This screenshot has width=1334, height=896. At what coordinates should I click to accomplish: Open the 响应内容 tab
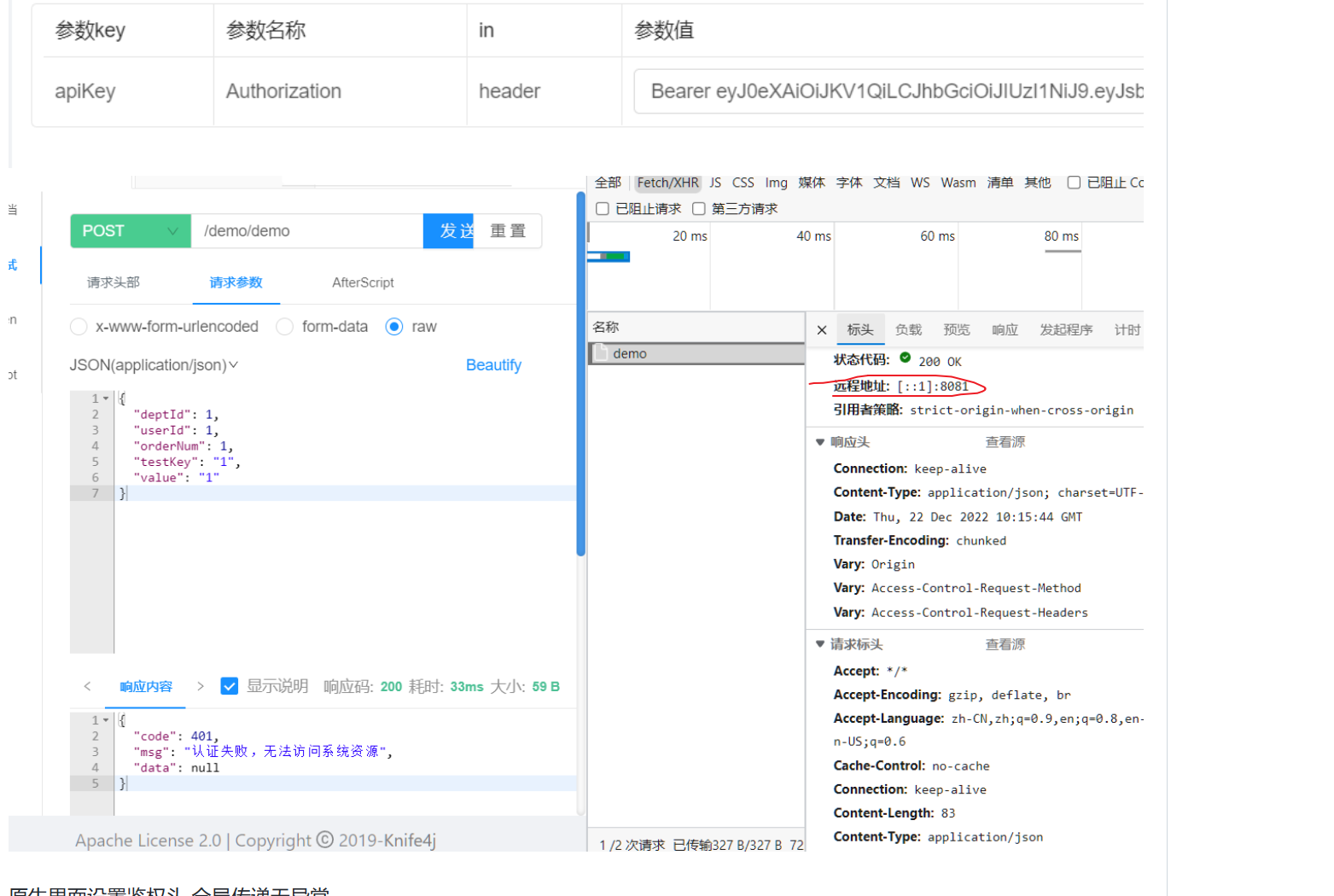[146, 687]
